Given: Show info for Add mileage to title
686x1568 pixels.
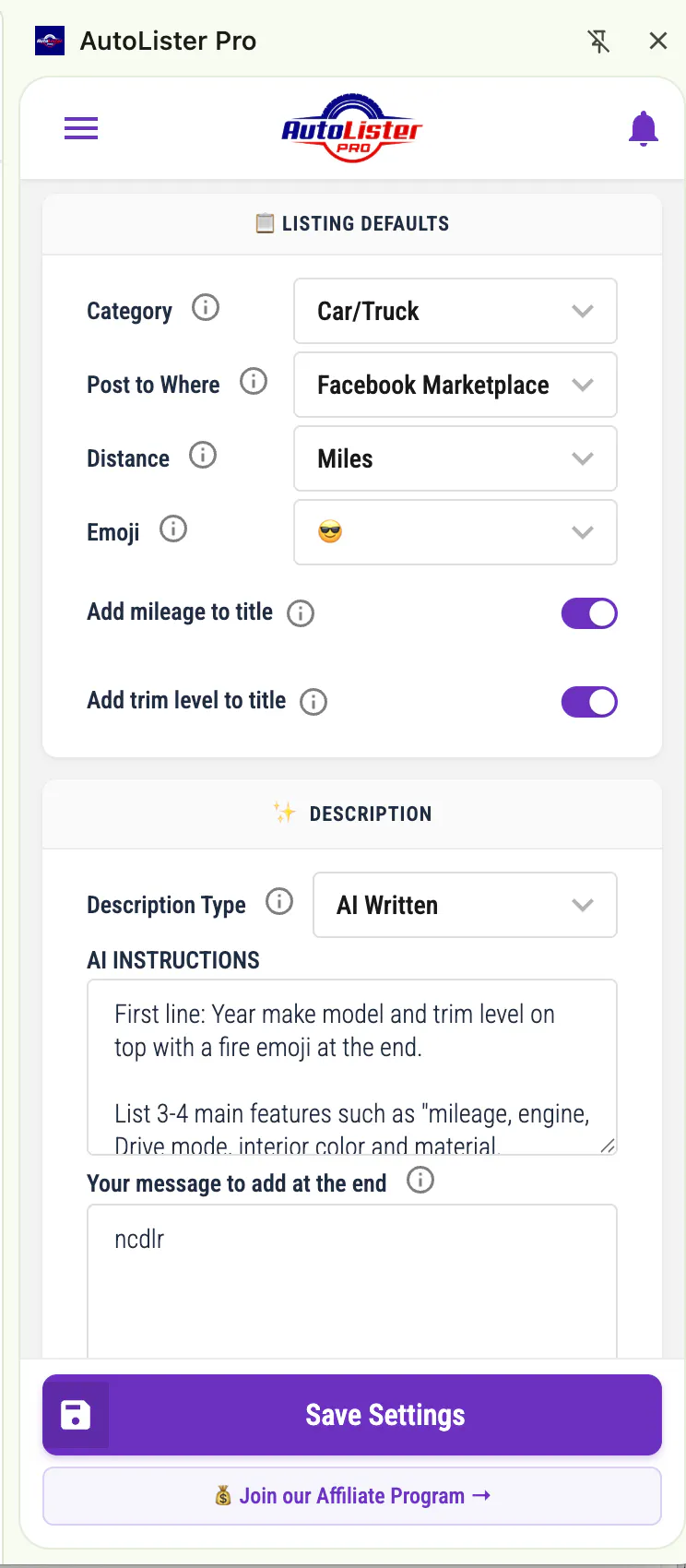Looking at the screenshot, I should tap(301, 613).
